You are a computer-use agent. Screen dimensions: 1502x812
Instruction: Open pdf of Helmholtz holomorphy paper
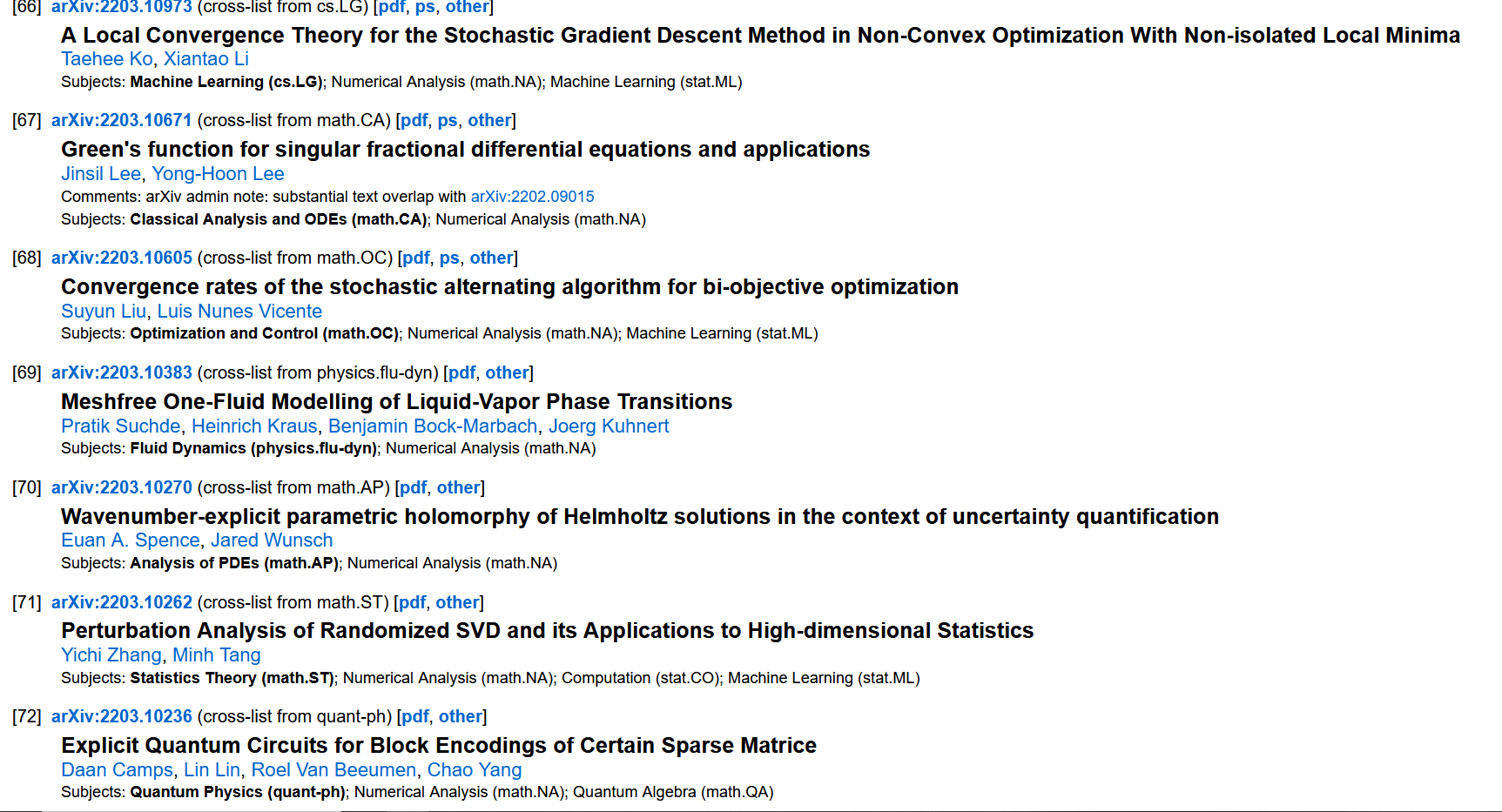(x=414, y=487)
